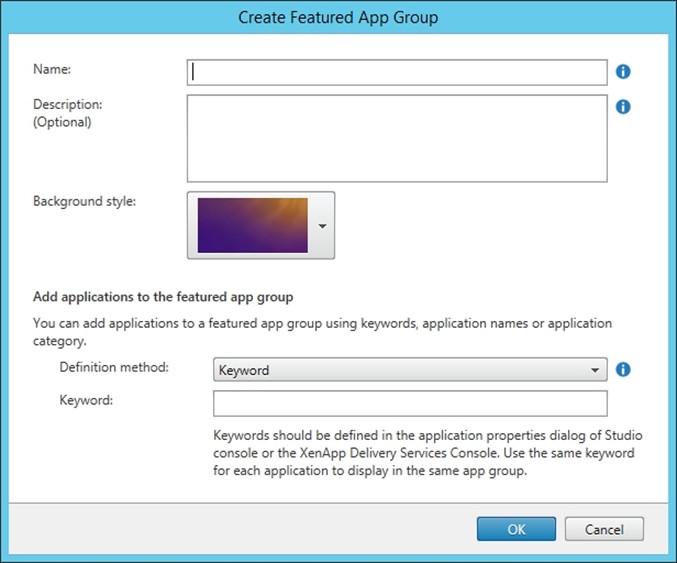This screenshot has width=677, height=563.
Task: Click the Keyword: label text
Action: pos(86,400)
